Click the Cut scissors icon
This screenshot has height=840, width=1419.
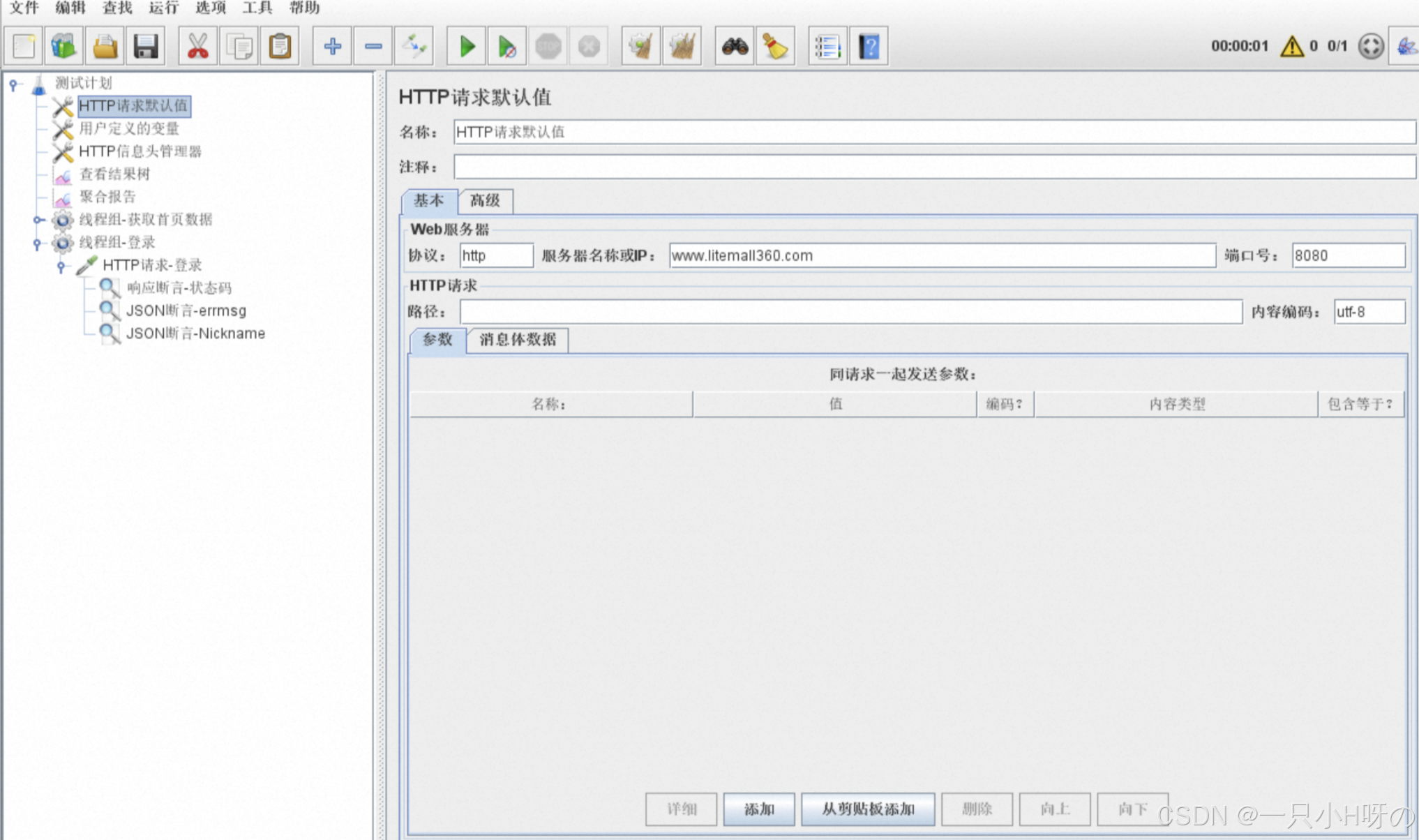coord(198,47)
